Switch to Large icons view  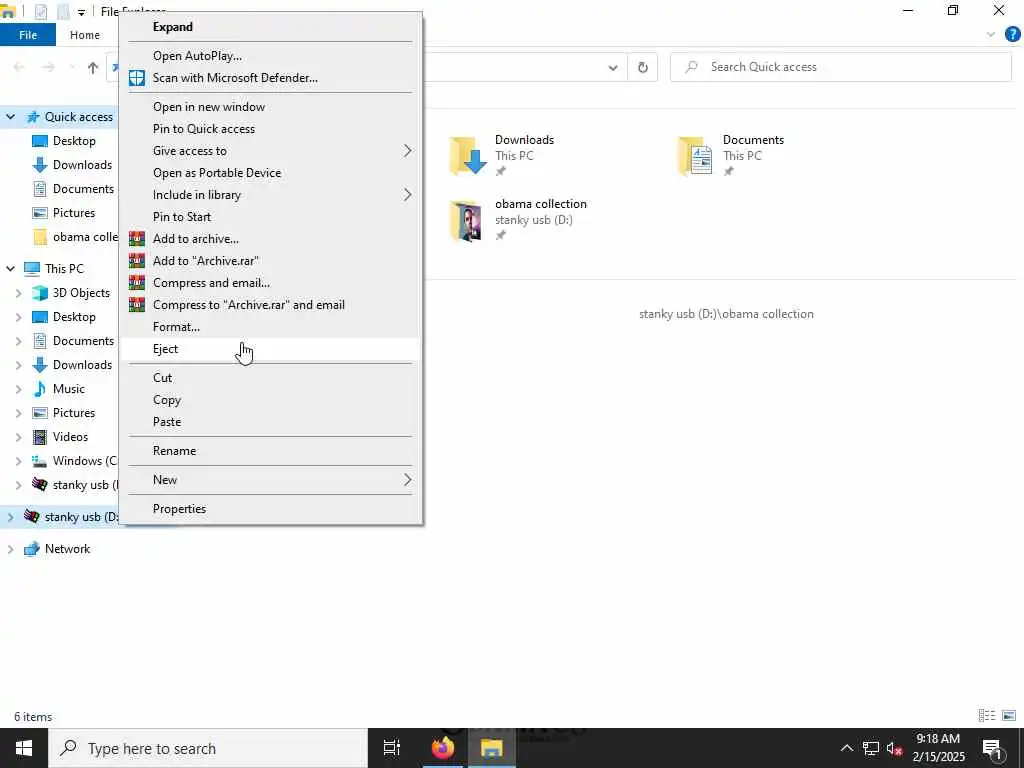point(1009,716)
